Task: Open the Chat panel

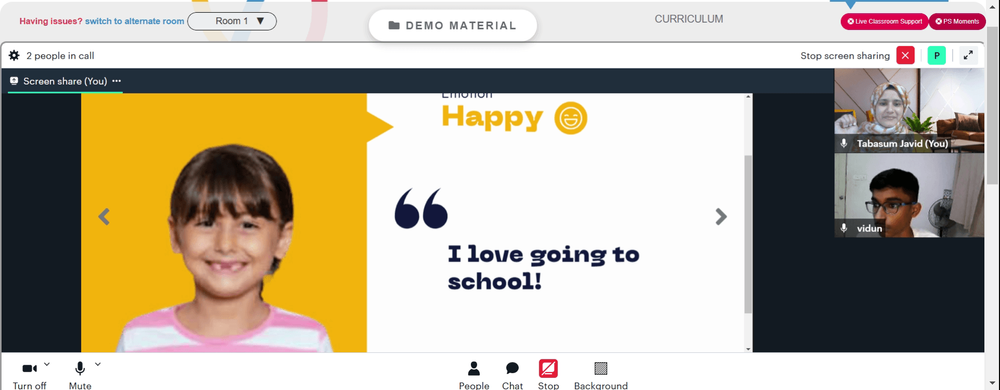Action: coord(512,375)
